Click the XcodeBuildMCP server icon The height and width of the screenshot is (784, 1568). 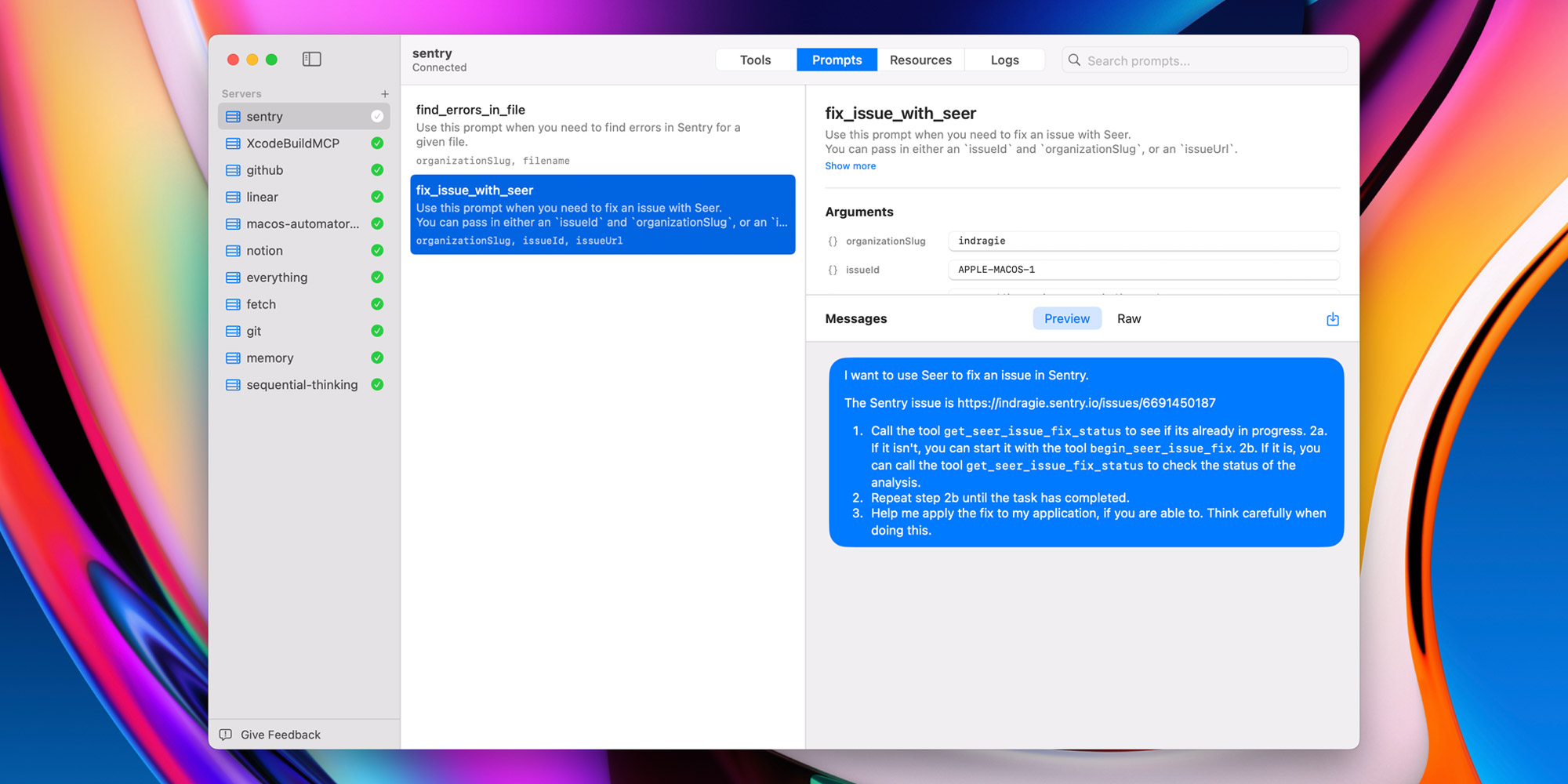tap(233, 143)
